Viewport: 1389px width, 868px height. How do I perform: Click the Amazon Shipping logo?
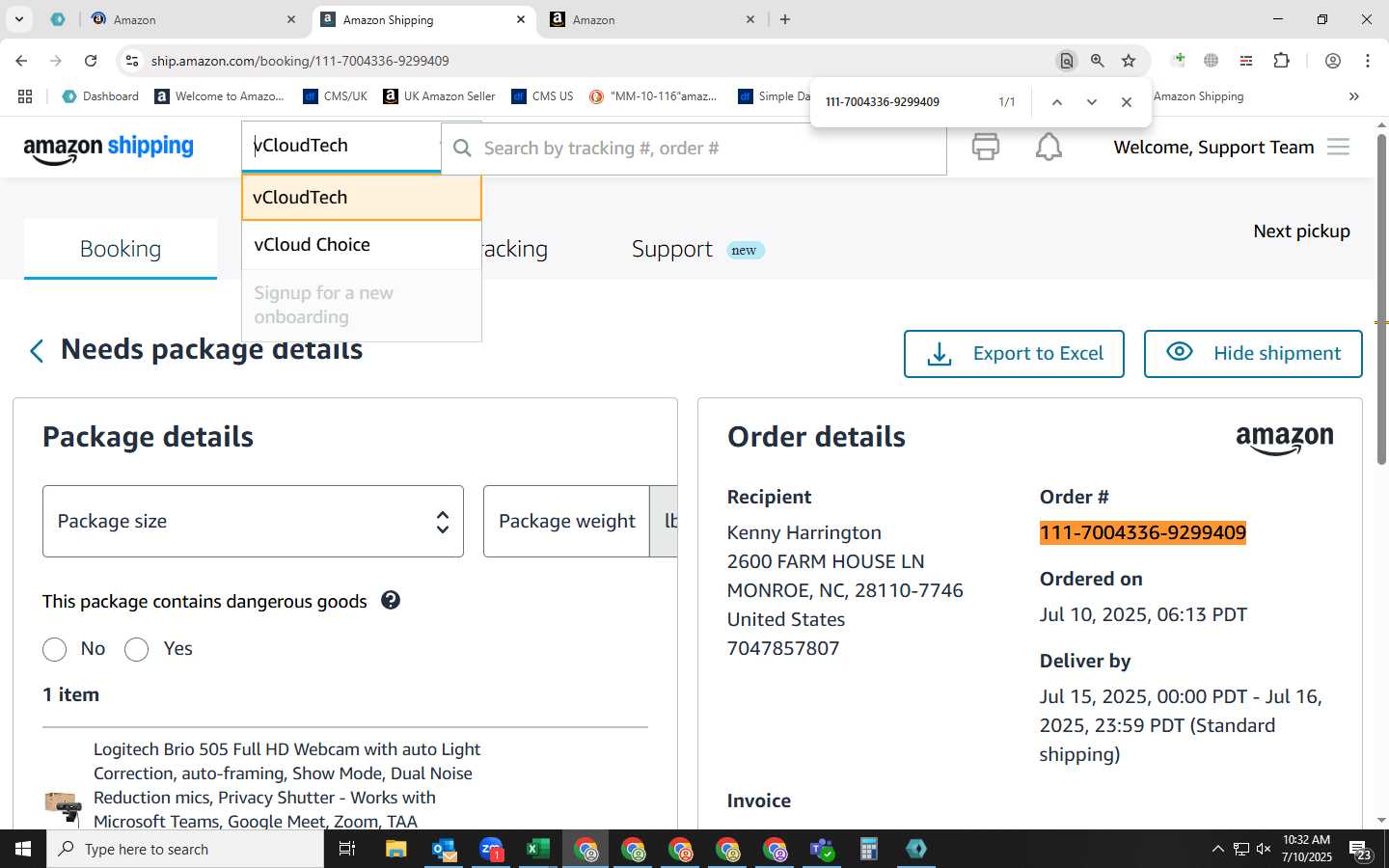pos(108,148)
